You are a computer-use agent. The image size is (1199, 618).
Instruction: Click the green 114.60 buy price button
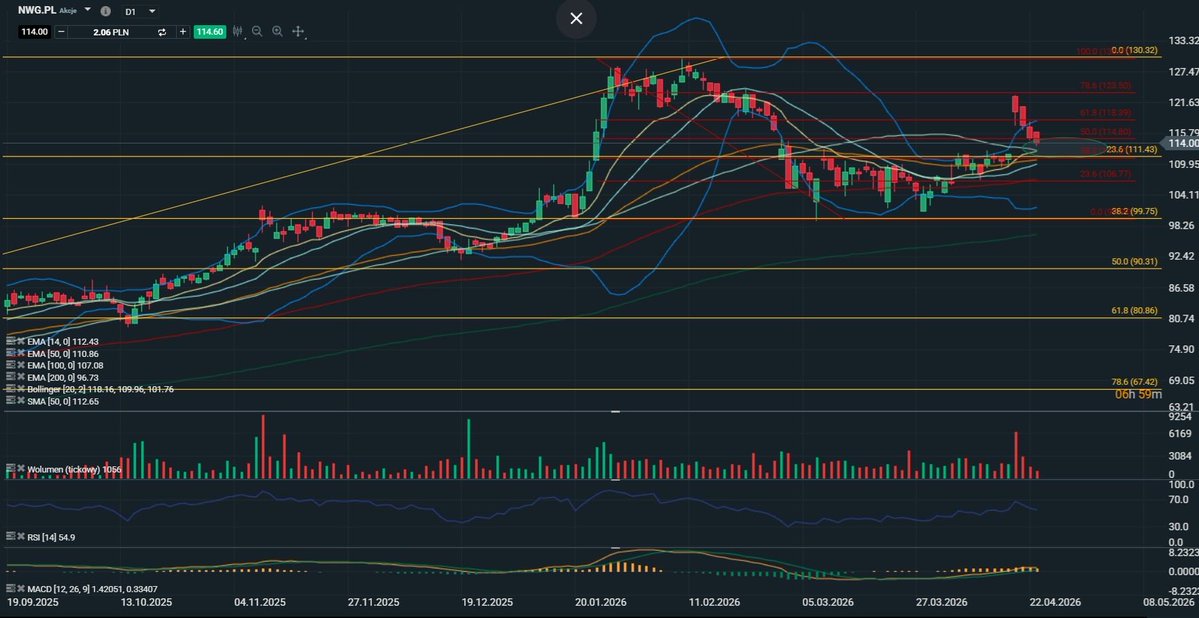point(209,31)
